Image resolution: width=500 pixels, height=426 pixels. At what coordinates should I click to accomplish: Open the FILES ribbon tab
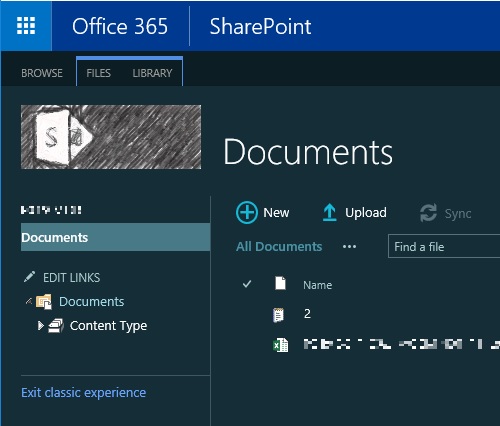pyautogui.click(x=98, y=73)
